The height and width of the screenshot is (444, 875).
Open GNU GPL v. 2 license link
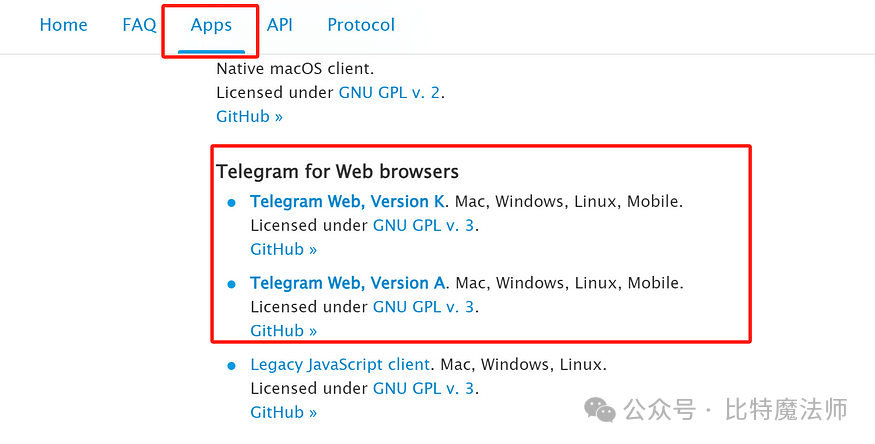coord(390,93)
